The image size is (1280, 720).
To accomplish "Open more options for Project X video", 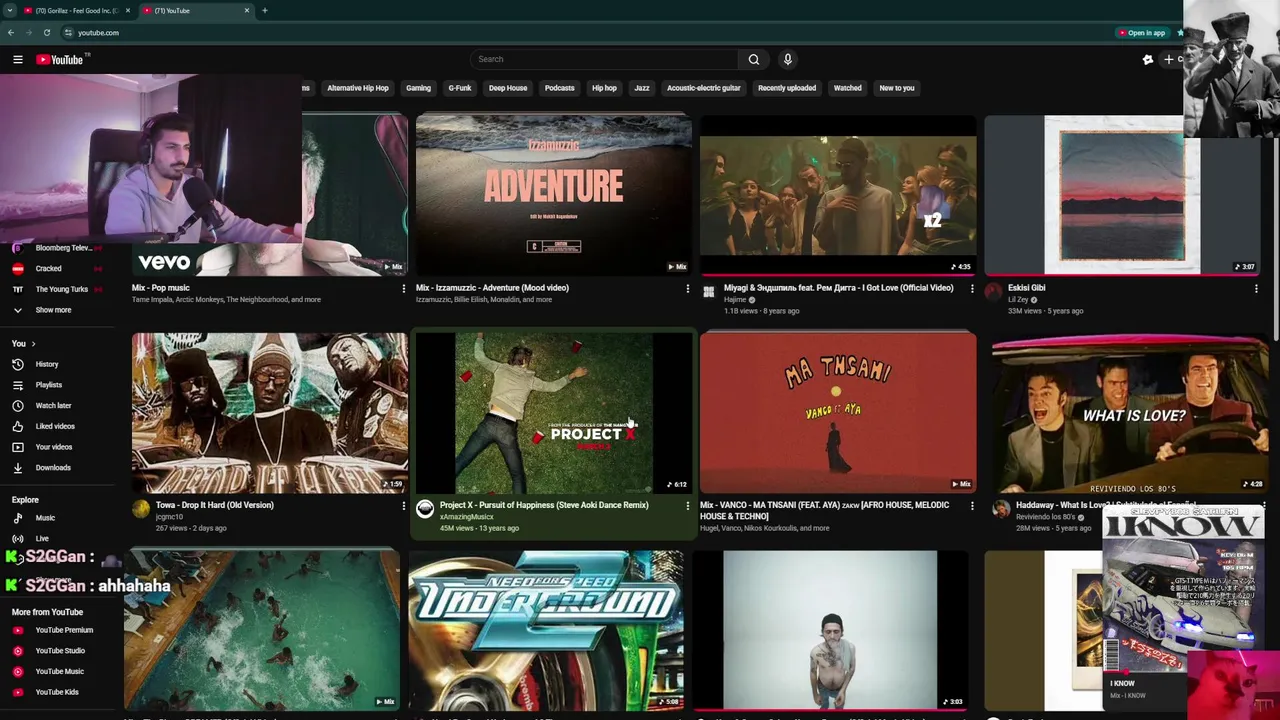I will click(x=687, y=506).
